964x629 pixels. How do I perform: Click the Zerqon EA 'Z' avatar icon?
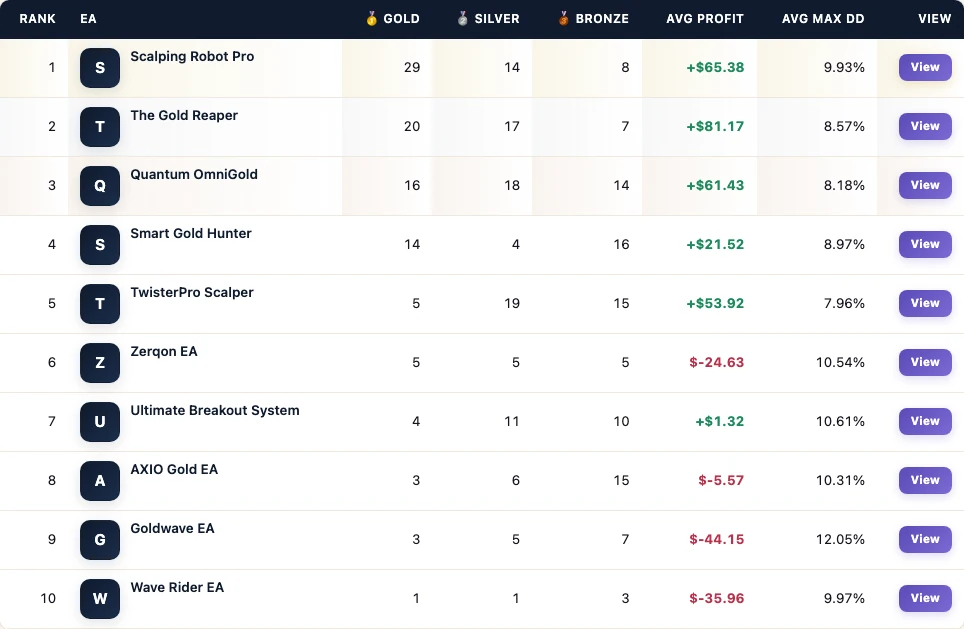[x=100, y=363]
